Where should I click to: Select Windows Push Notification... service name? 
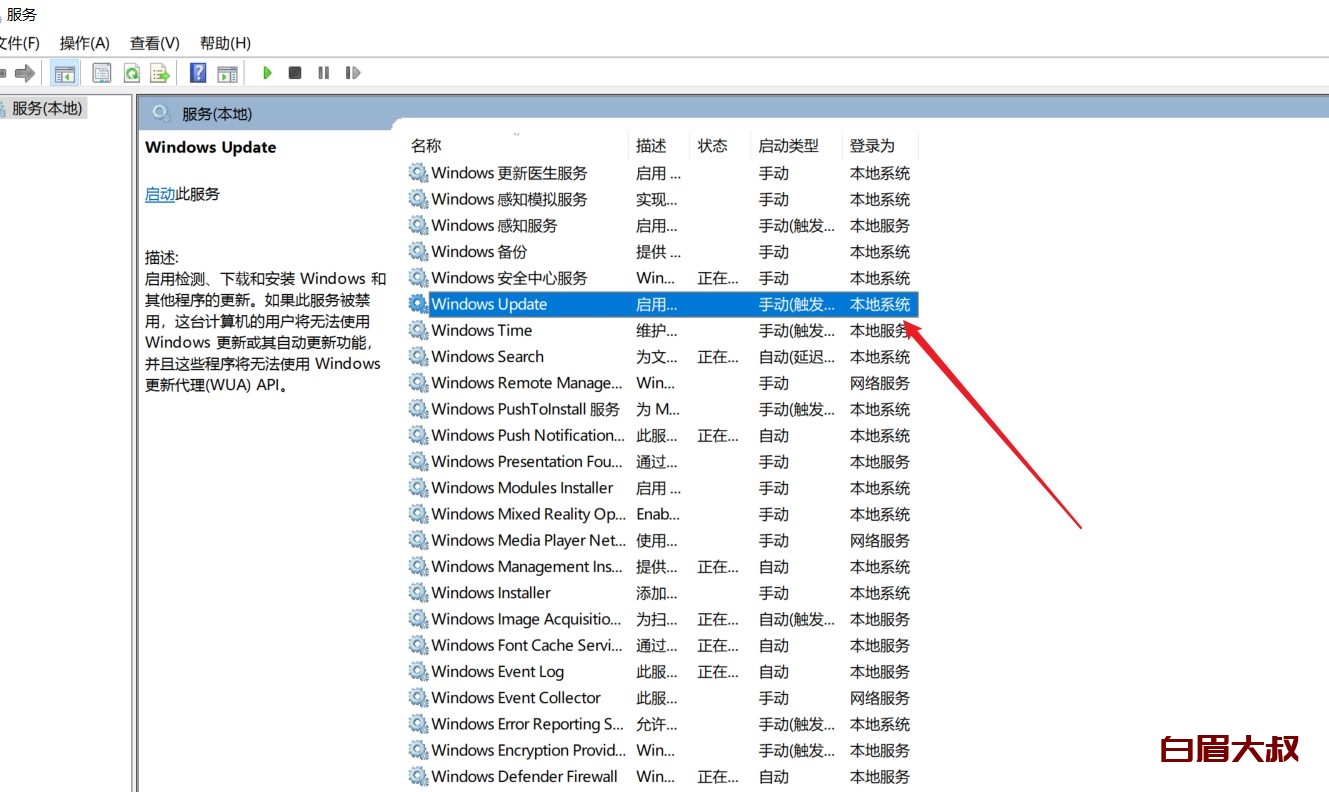528,435
